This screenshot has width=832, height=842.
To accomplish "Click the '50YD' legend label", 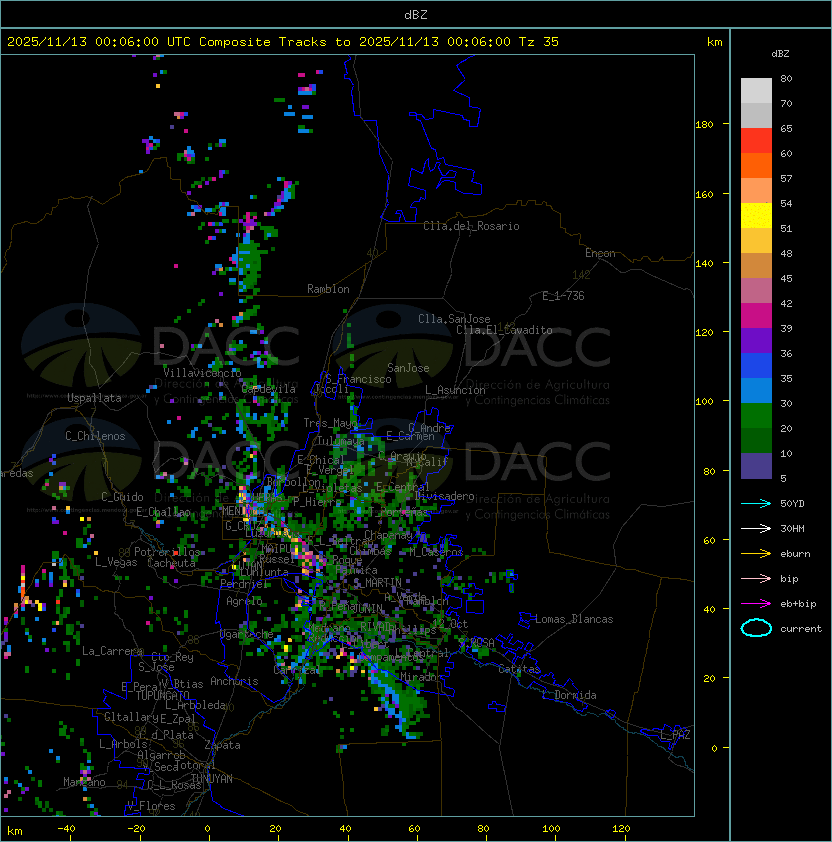I will [792, 503].
